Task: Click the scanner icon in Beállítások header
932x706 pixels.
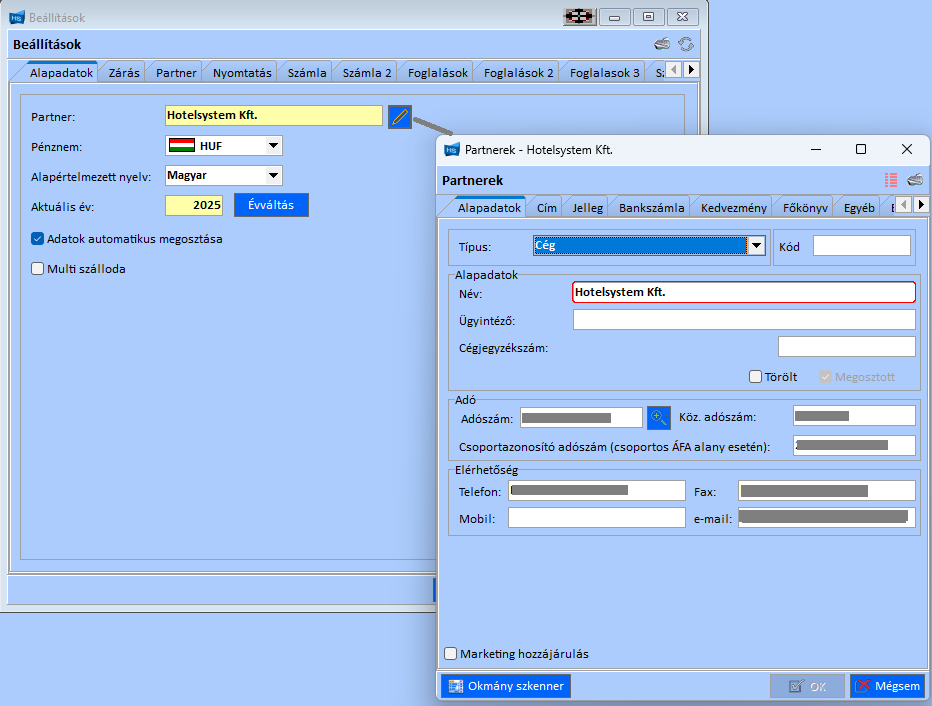Action: 662,44
